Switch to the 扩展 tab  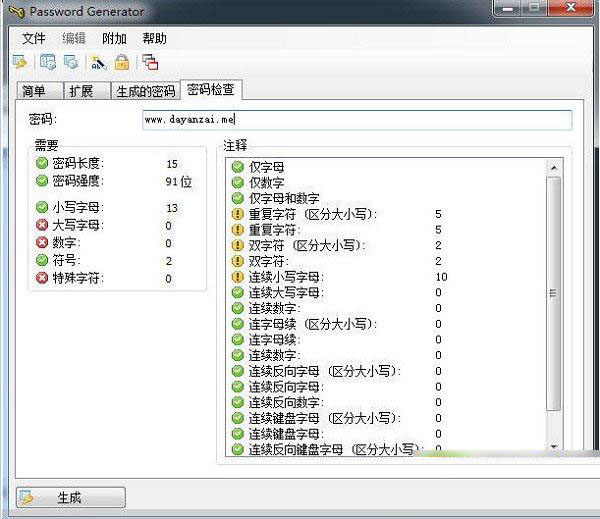87,91
